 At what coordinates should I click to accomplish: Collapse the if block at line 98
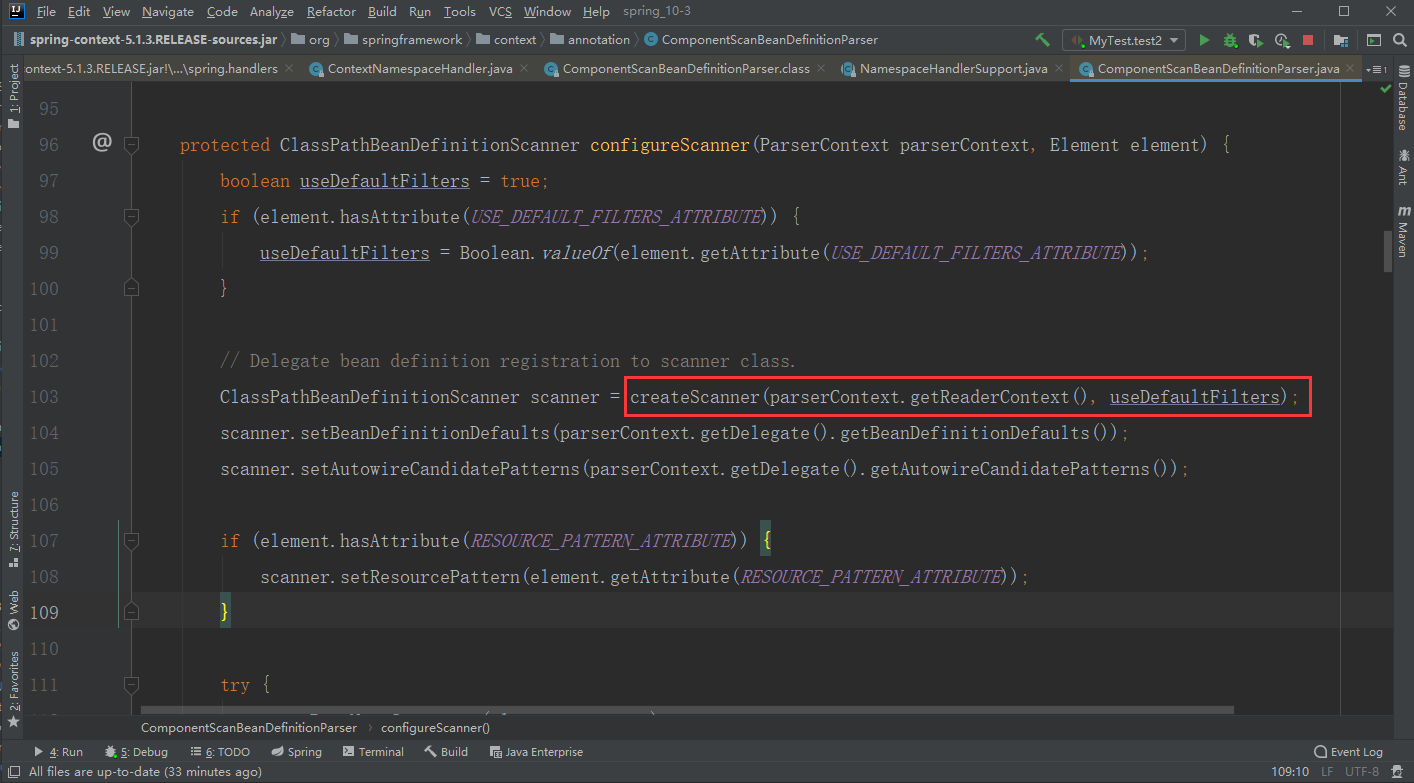click(x=131, y=217)
